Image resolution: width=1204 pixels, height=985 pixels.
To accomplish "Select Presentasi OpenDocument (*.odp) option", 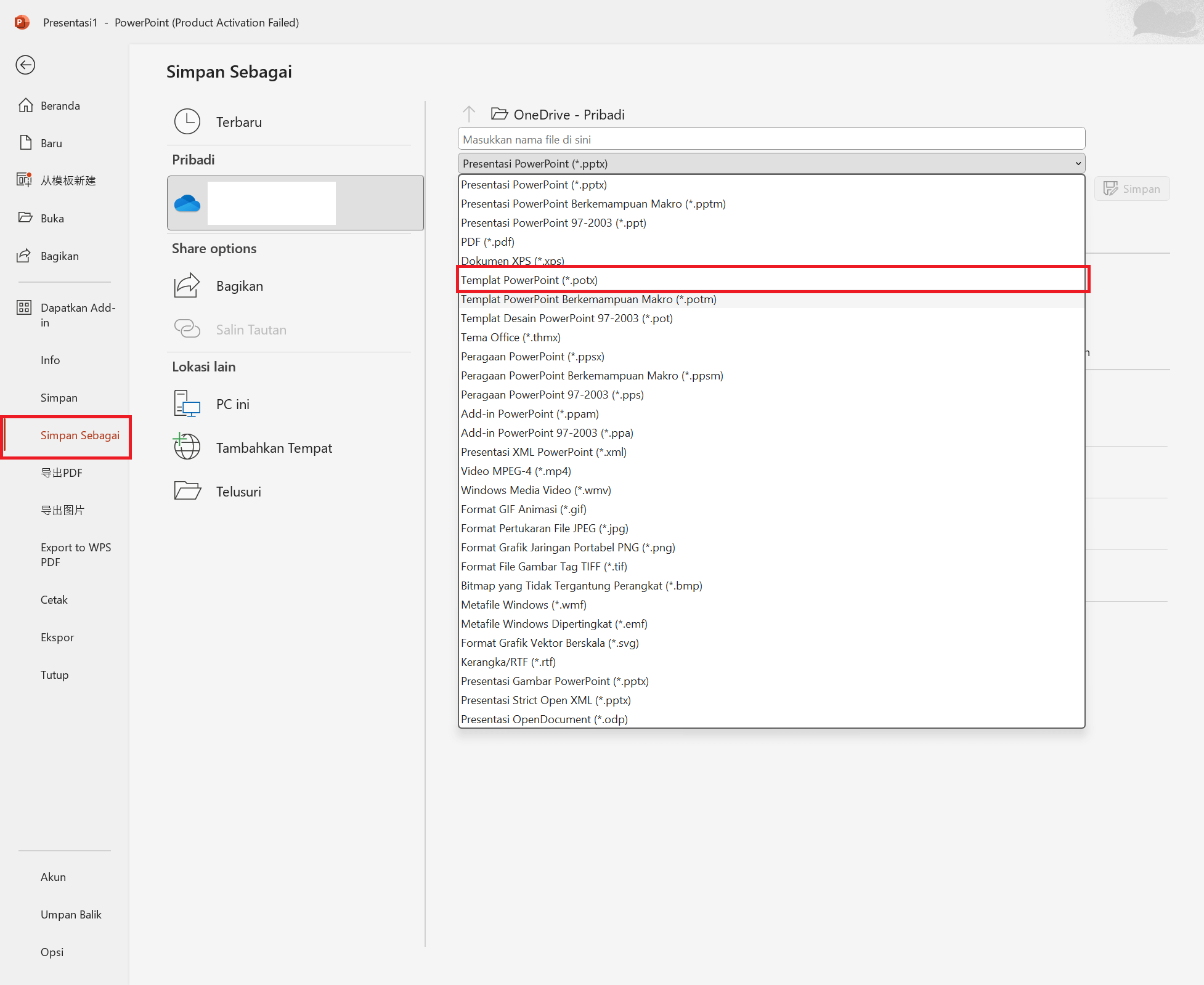I will 544,719.
